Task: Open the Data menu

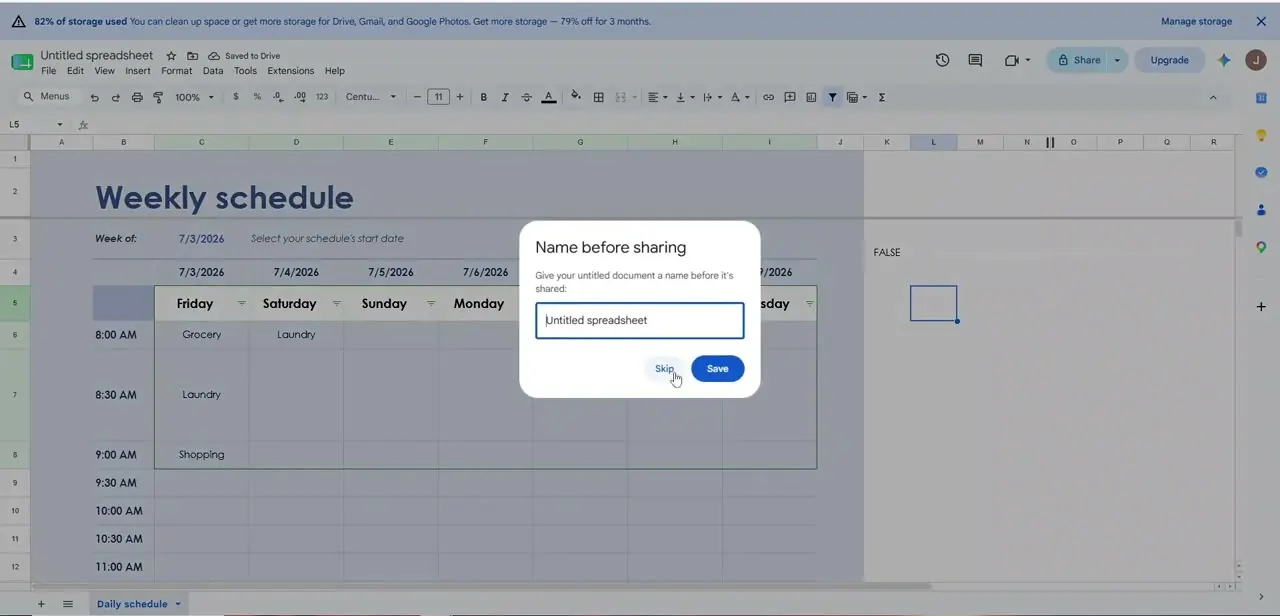Action: 213,71
